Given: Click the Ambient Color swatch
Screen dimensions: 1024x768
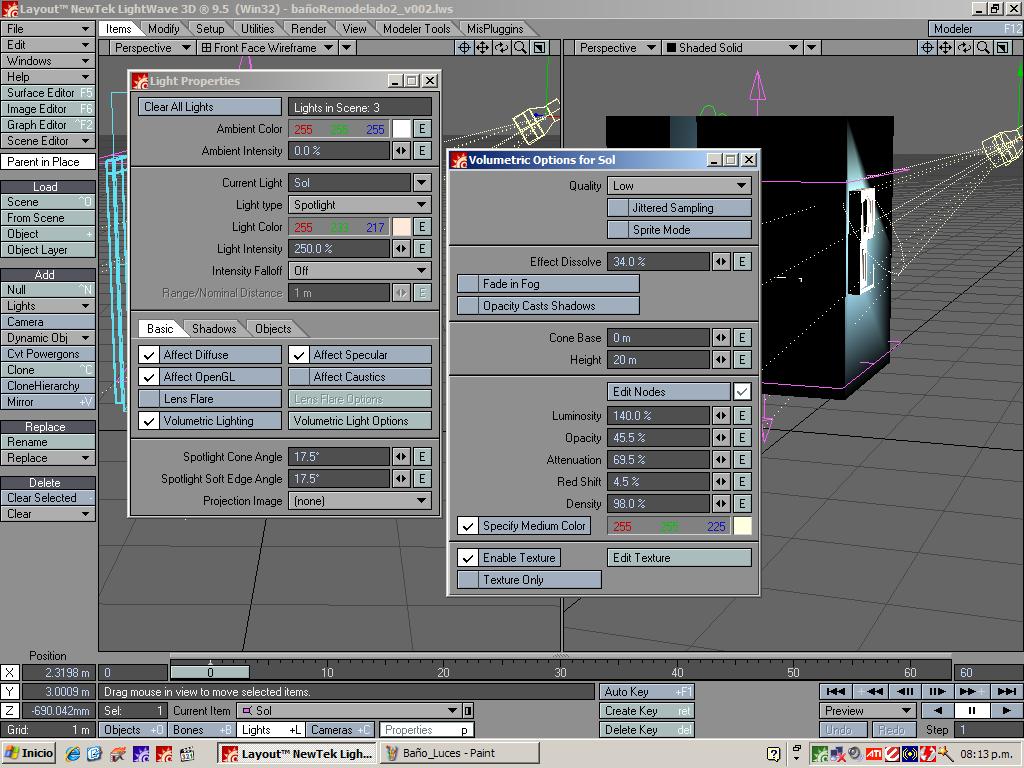Looking at the screenshot, I should (x=402, y=129).
